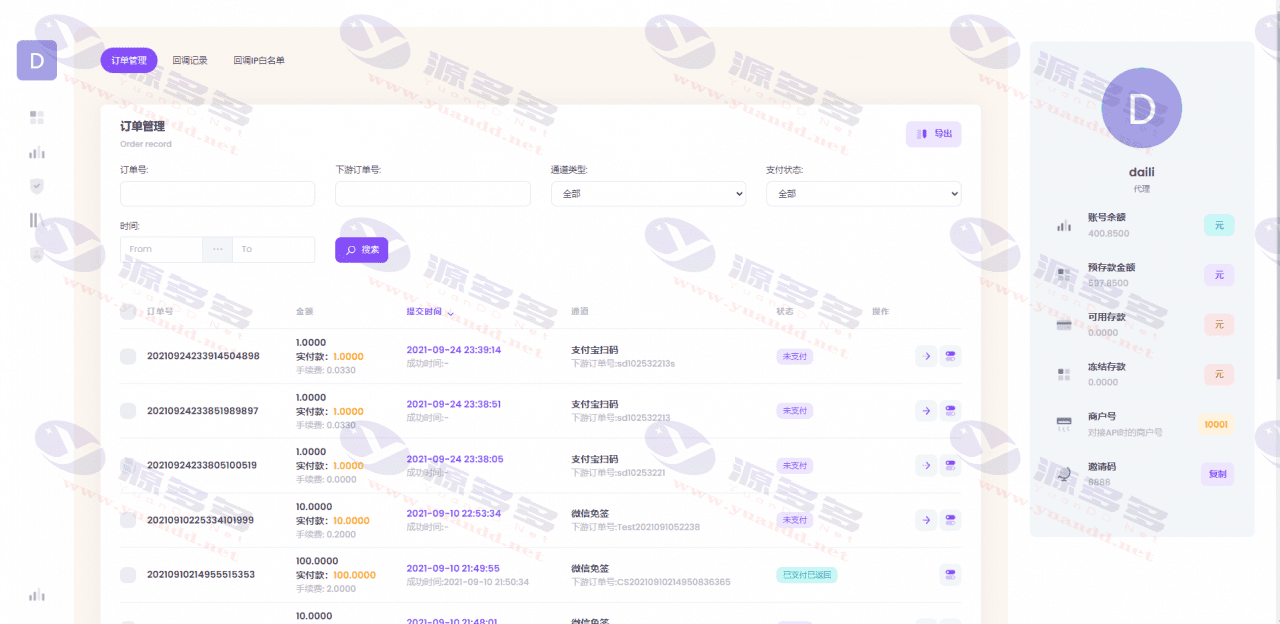Click the daili username text
The image size is (1280, 624).
tap(1142, 172)
